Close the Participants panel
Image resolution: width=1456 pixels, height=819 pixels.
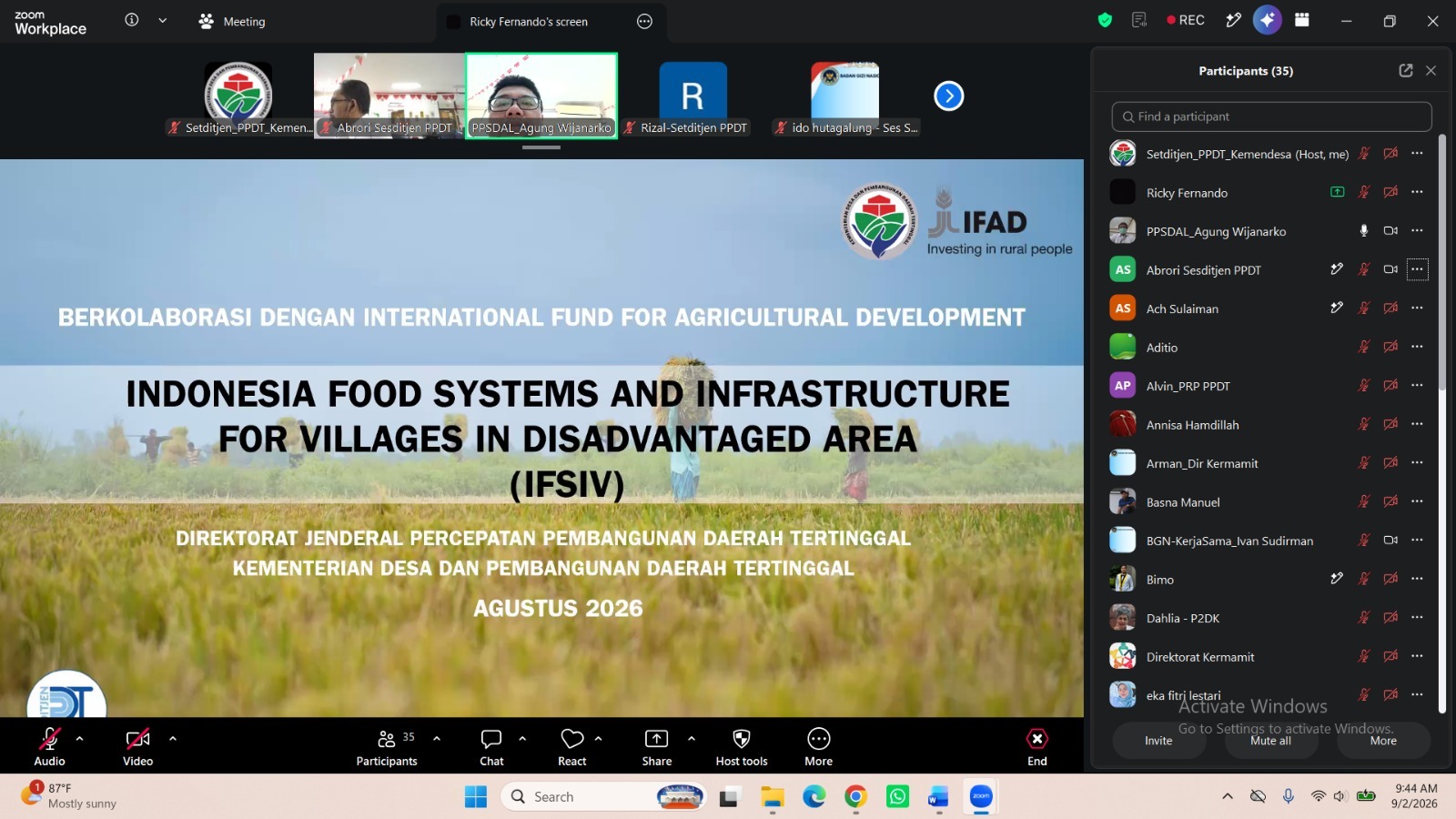pos(1431,70)
